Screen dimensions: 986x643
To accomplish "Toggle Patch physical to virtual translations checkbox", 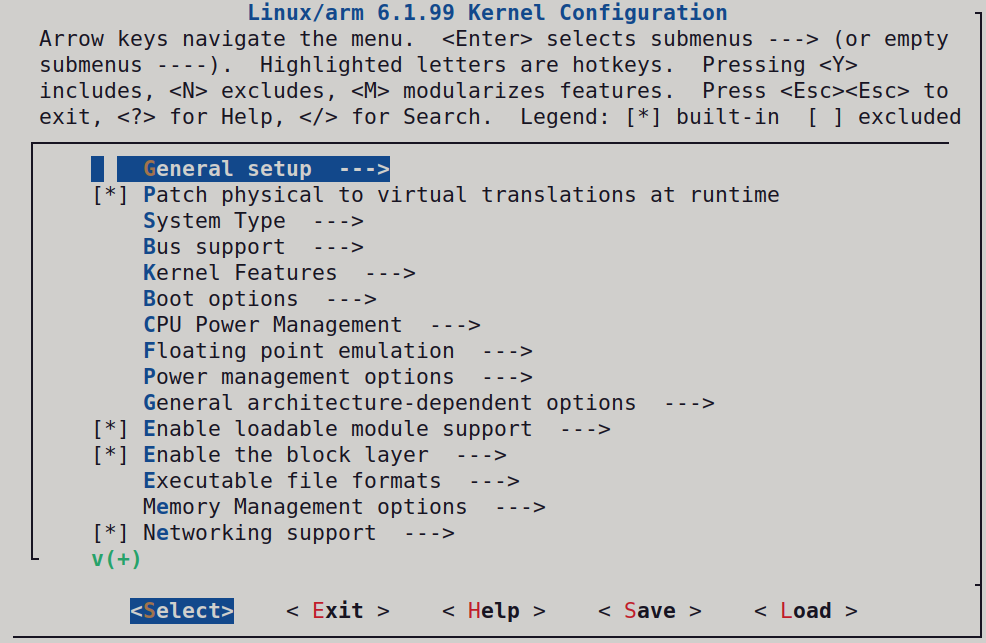I will tap(110, 195).
